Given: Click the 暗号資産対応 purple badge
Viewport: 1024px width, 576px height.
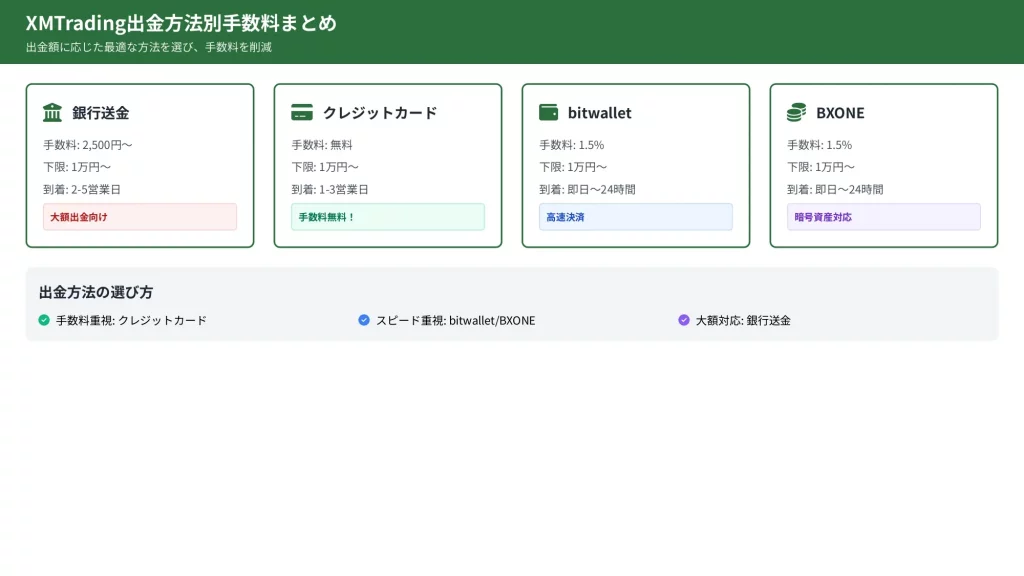Looking at the screenshot, I should (884, 217).
